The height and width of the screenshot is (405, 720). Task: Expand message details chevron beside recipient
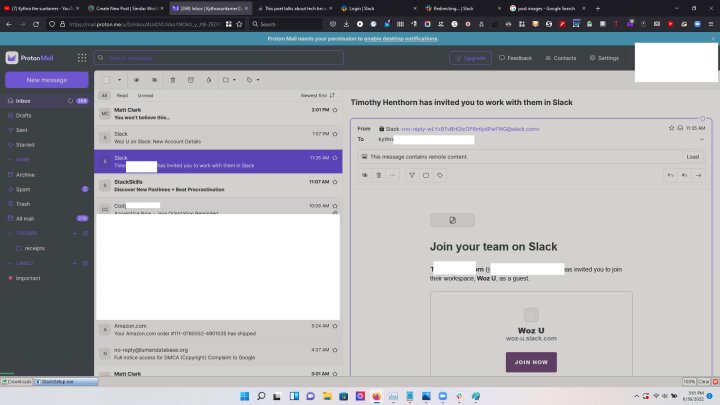click(702, 139)
